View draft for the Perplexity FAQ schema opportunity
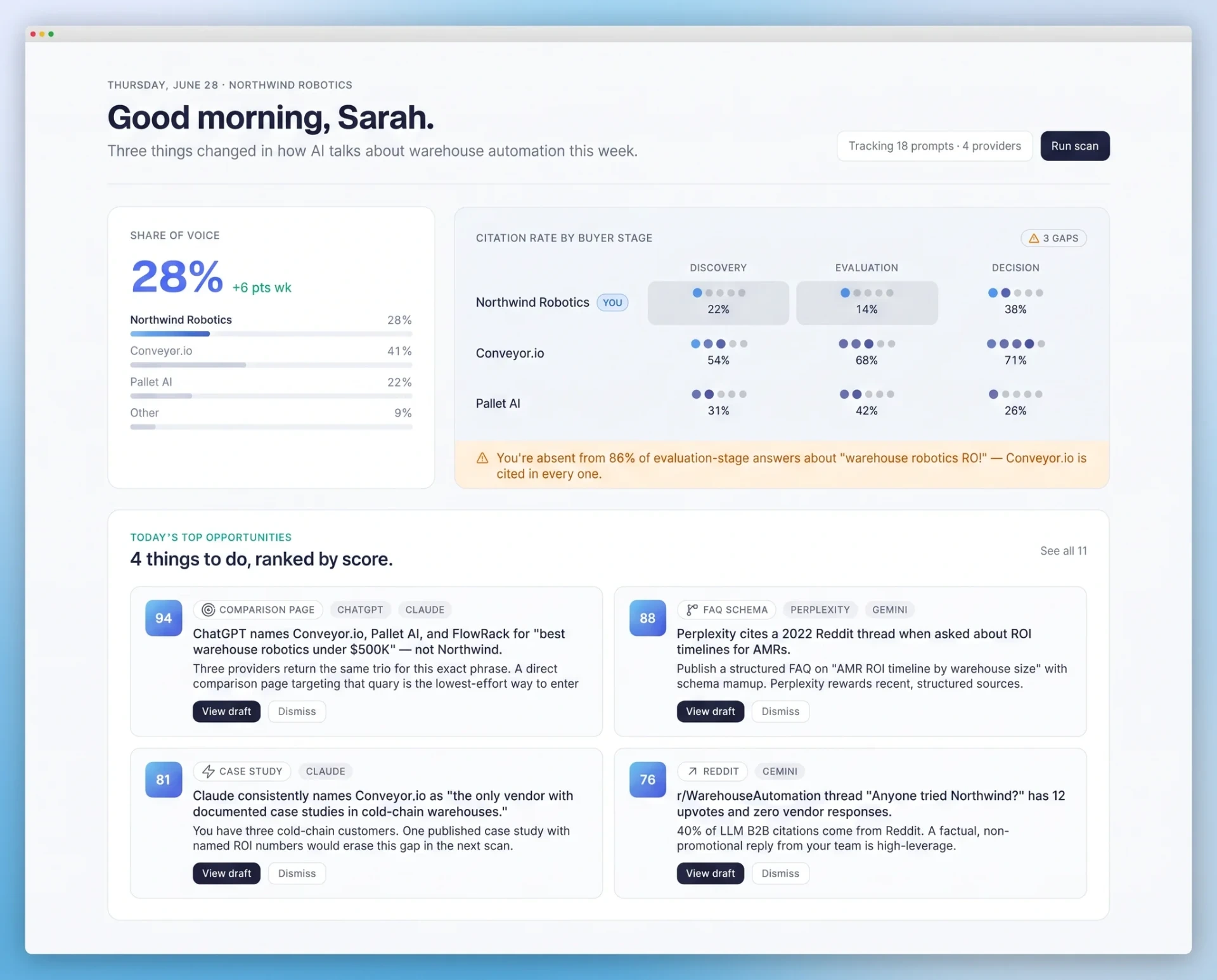This screenshot has width=1217, height=980. (710, 711)
